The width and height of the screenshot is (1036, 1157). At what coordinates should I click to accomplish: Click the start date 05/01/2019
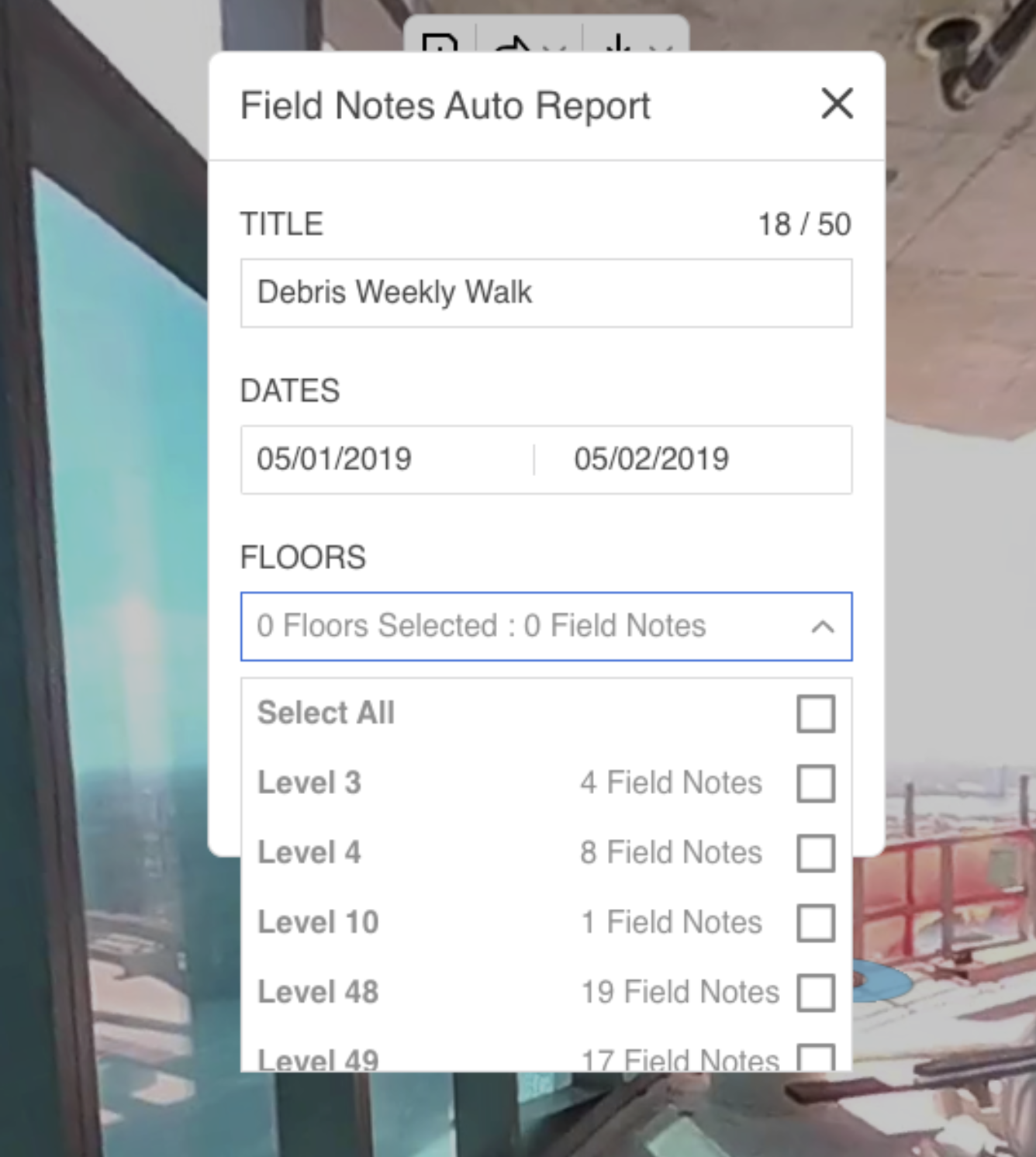click(334, 459)
